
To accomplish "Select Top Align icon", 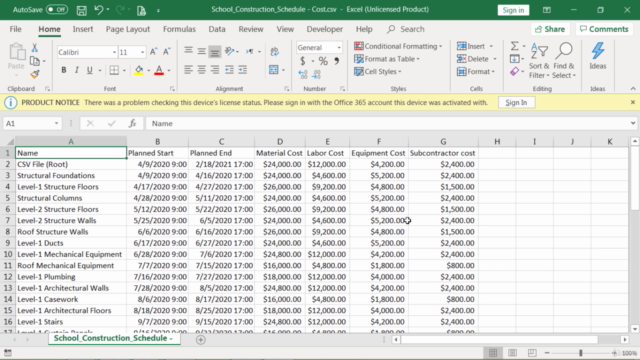I will click(189, 51).
